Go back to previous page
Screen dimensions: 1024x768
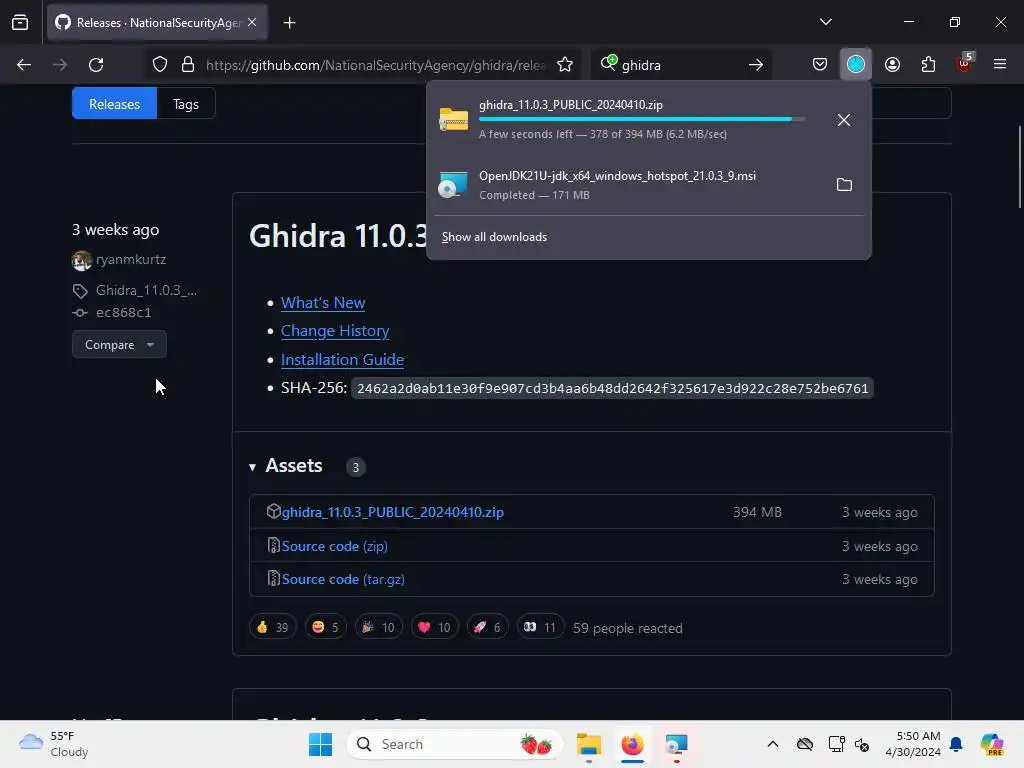click(x=24, y=65)
